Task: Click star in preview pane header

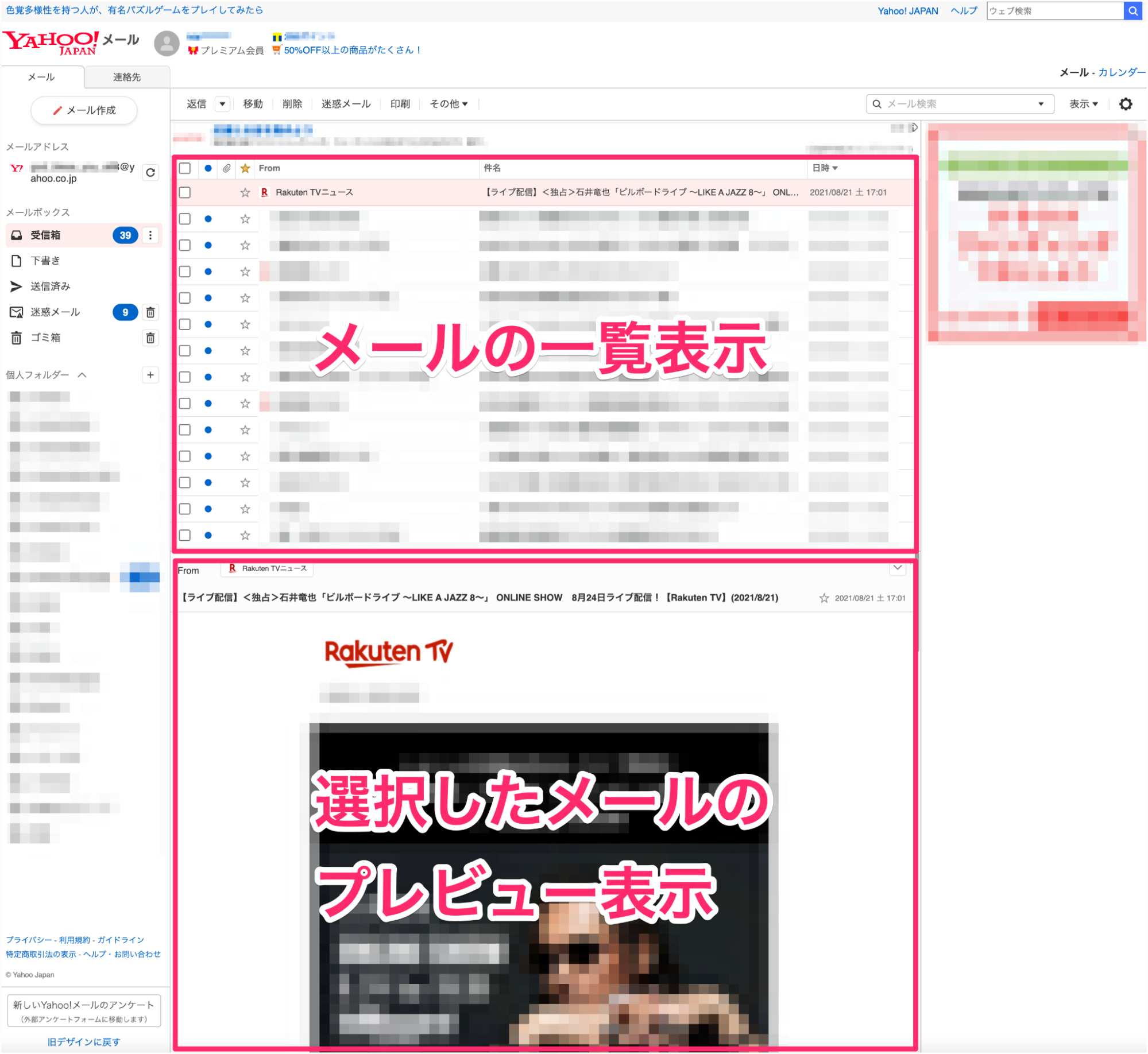Action: click(x=824, y=598)
